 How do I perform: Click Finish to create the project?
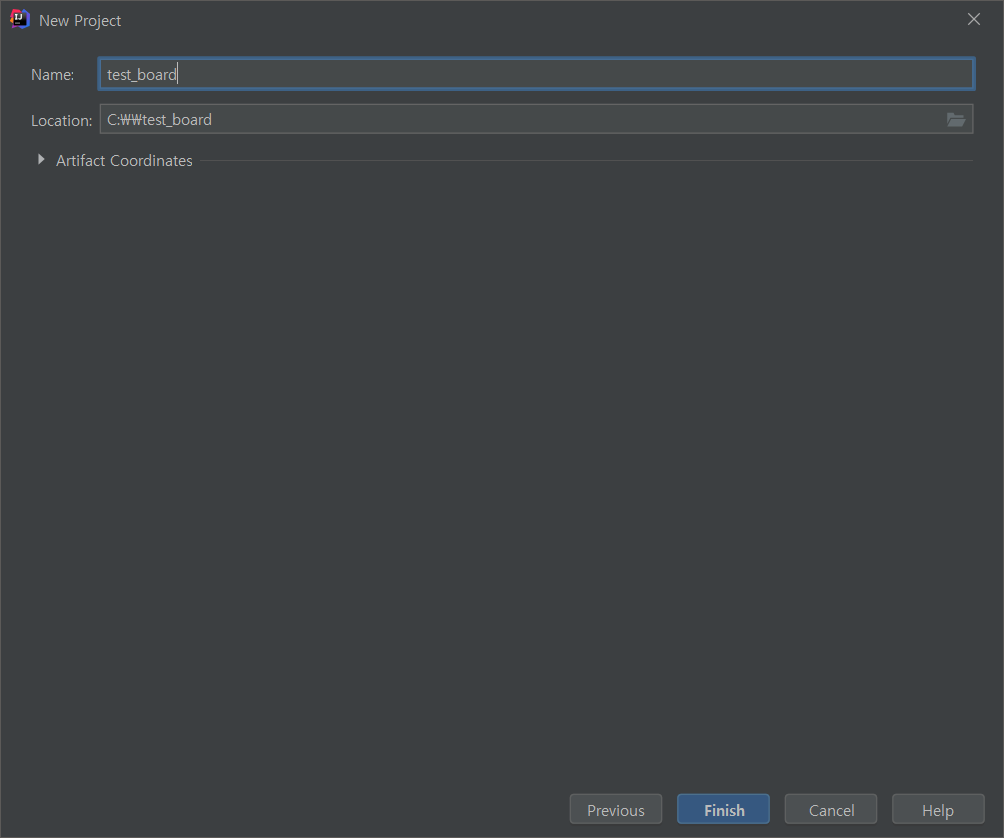click(724, 810)
